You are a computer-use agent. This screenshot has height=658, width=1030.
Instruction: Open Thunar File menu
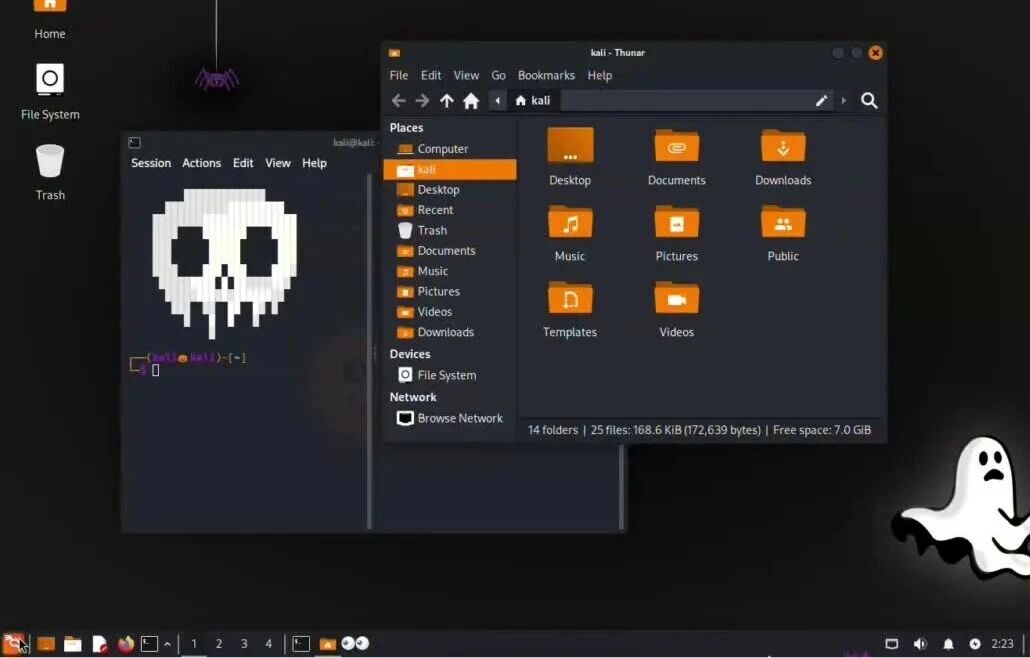tap(399, 76)
